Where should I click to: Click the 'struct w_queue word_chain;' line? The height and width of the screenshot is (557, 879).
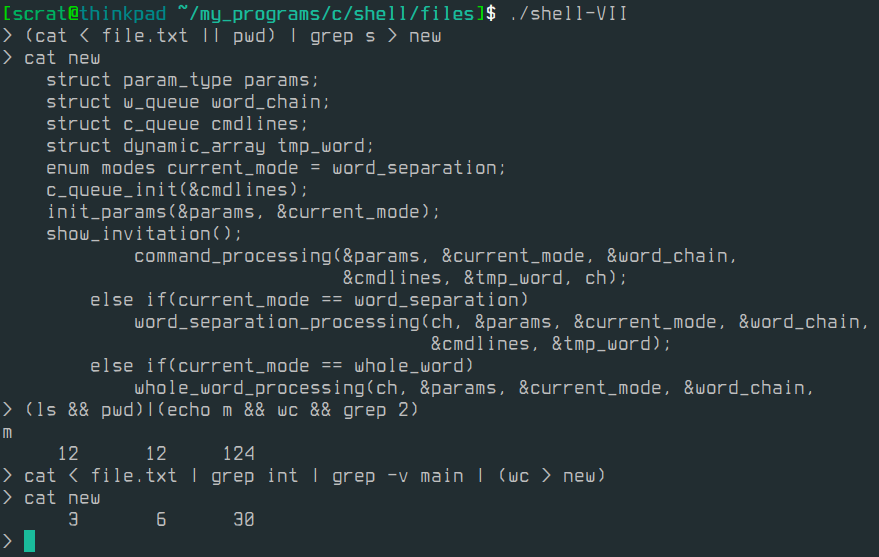pos(188,102)
